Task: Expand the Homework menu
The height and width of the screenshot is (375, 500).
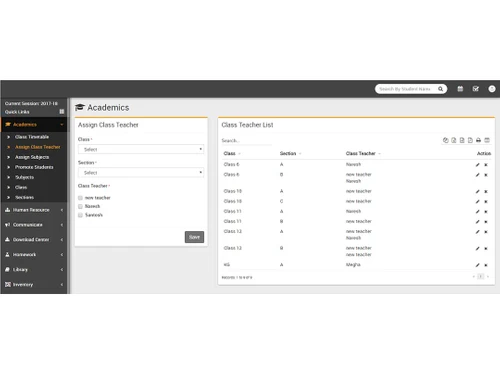Action: click(33, 254)
